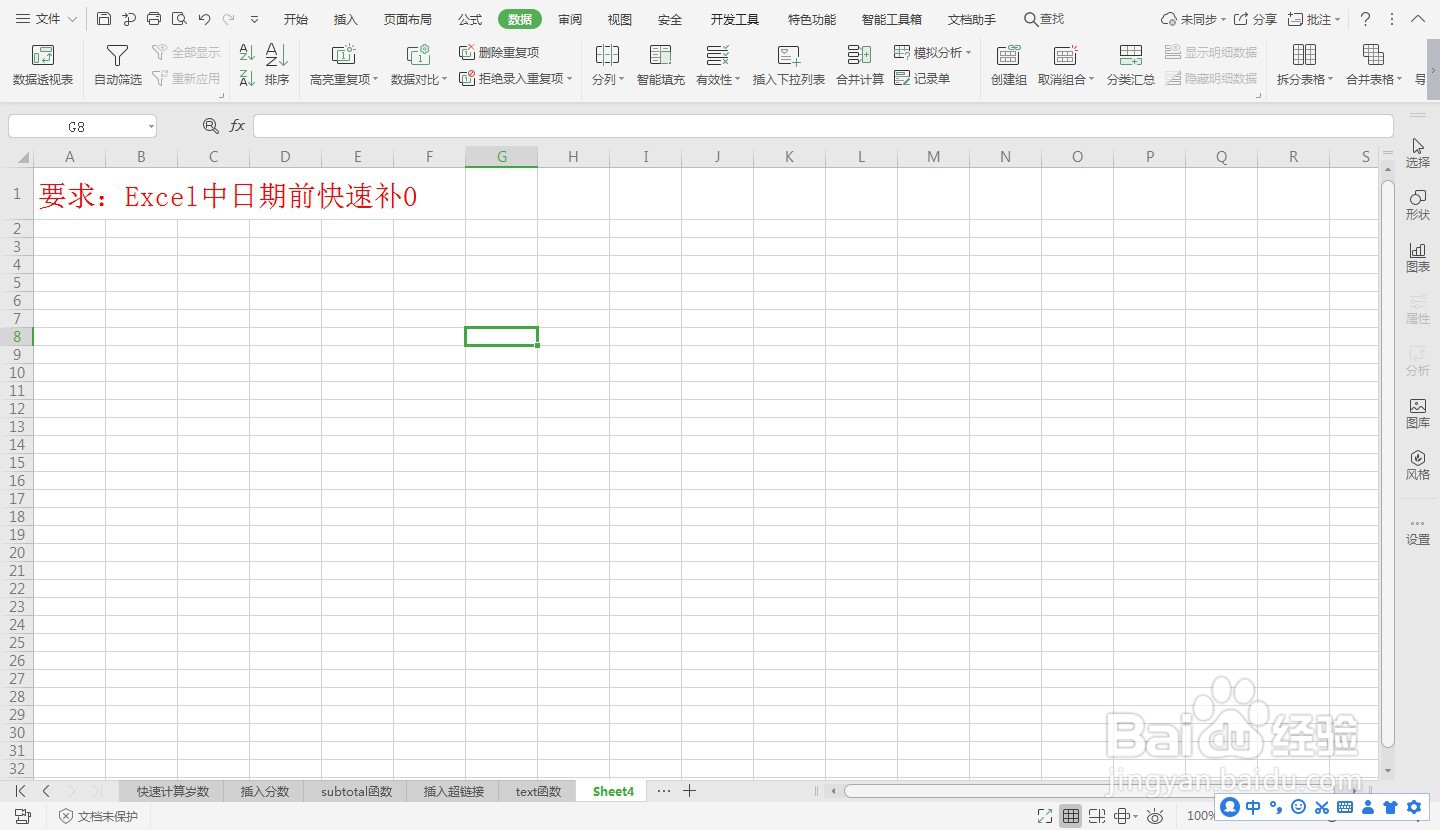The width and height of the screenshot is (1440, 830).
Task: Click the zoom magnifier beside formula bar
Action: pyautogui.click(x=210, y=126)
